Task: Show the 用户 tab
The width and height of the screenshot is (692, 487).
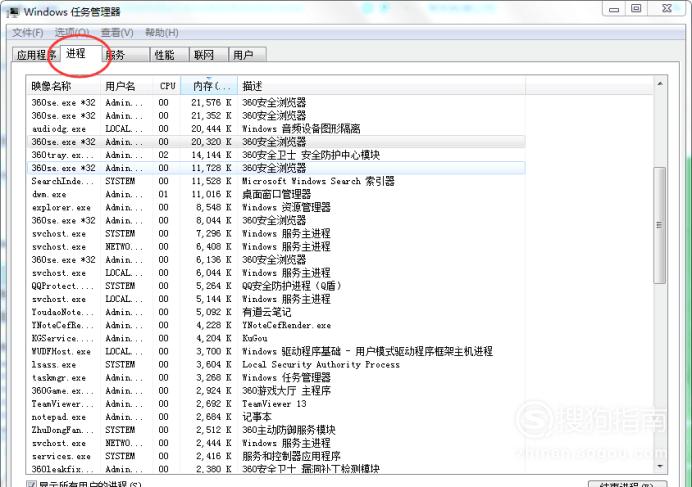Action: tap(248, 55)
